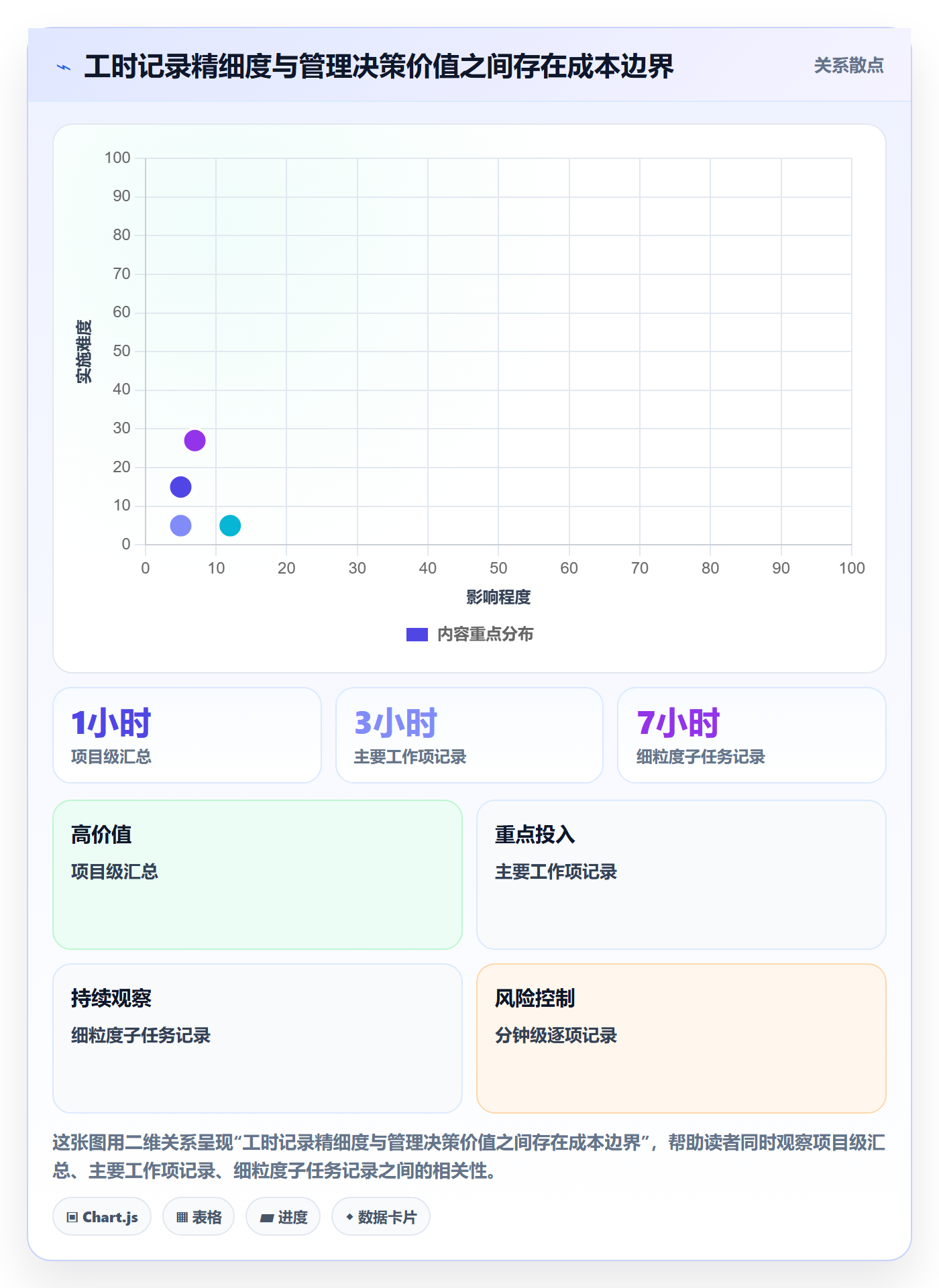Select the cyan scatter point

230,525
